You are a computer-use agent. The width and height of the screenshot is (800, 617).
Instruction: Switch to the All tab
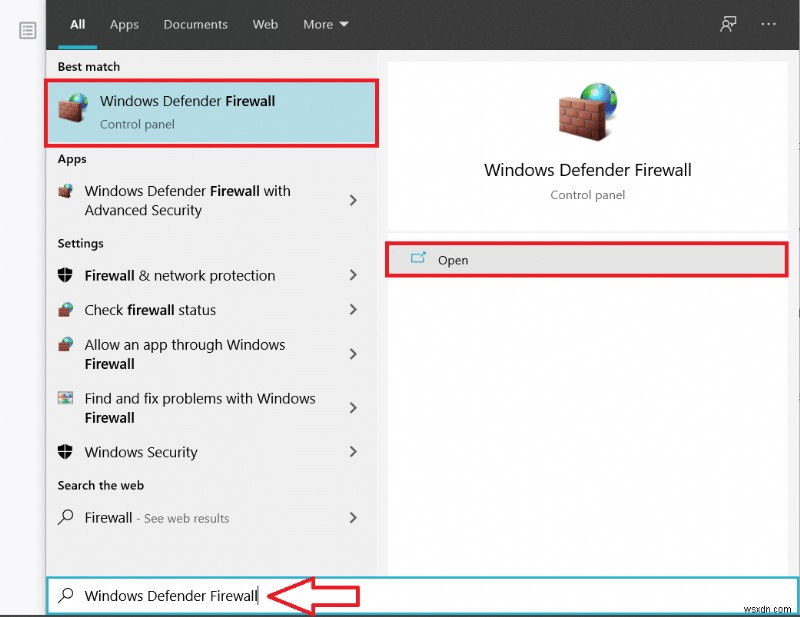78,24
